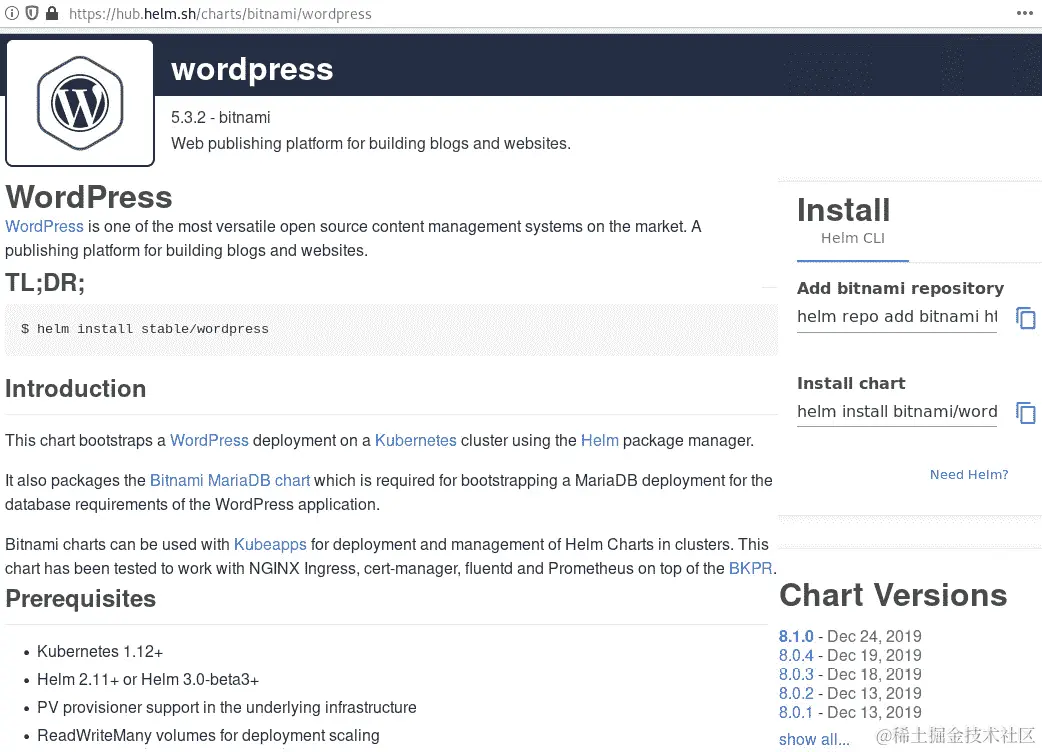Viewport: 1042px width, 752px height.
Task: Expand all chart versions via show all
Action: tap(812, 739)
